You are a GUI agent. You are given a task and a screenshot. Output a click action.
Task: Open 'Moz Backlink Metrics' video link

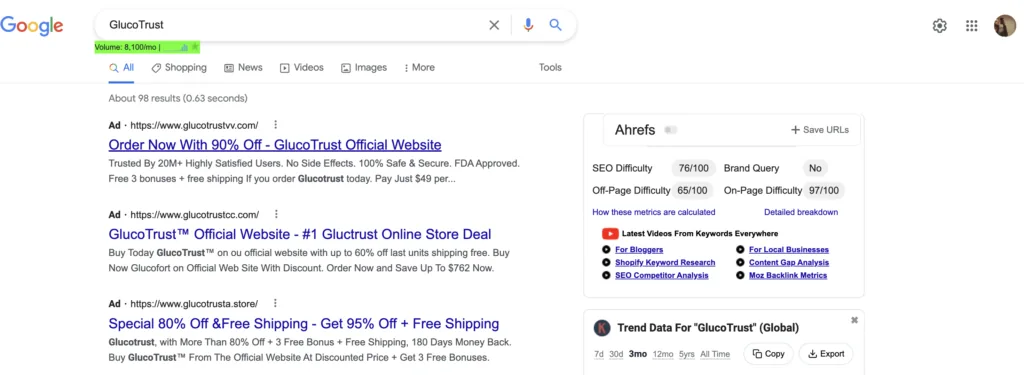coord(788,276)
